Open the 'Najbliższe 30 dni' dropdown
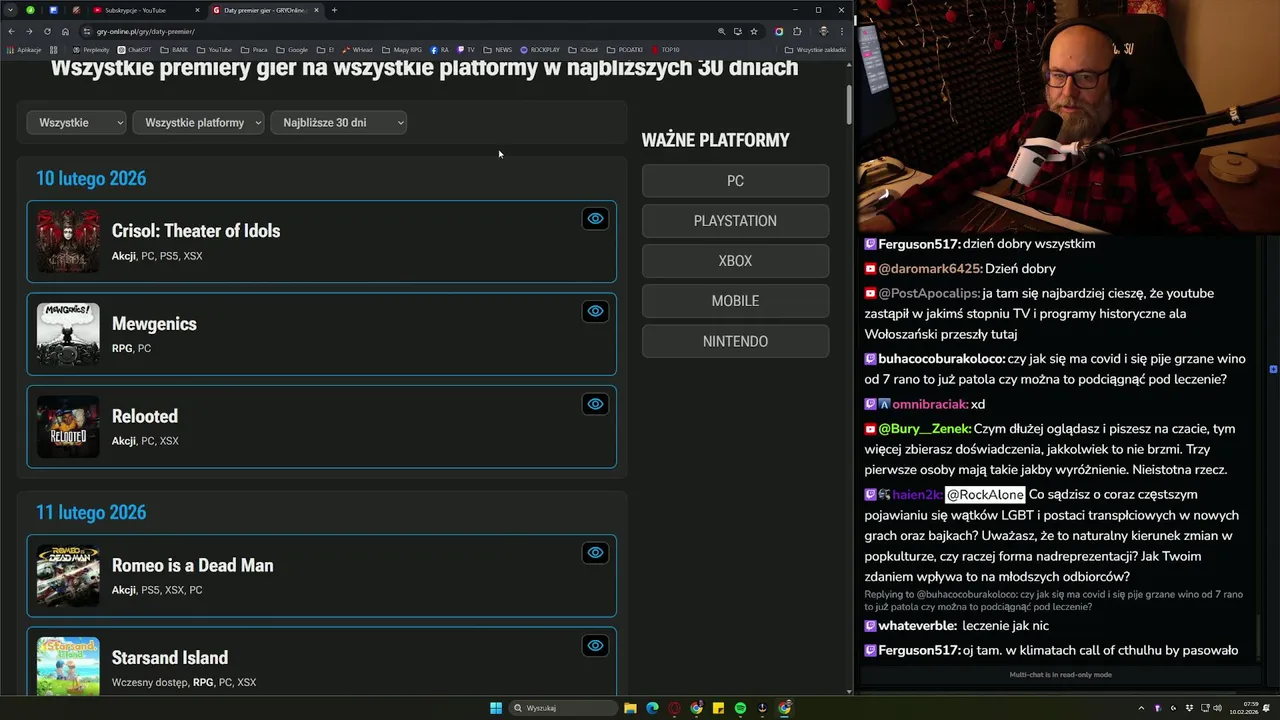 (x=338, y=122)
